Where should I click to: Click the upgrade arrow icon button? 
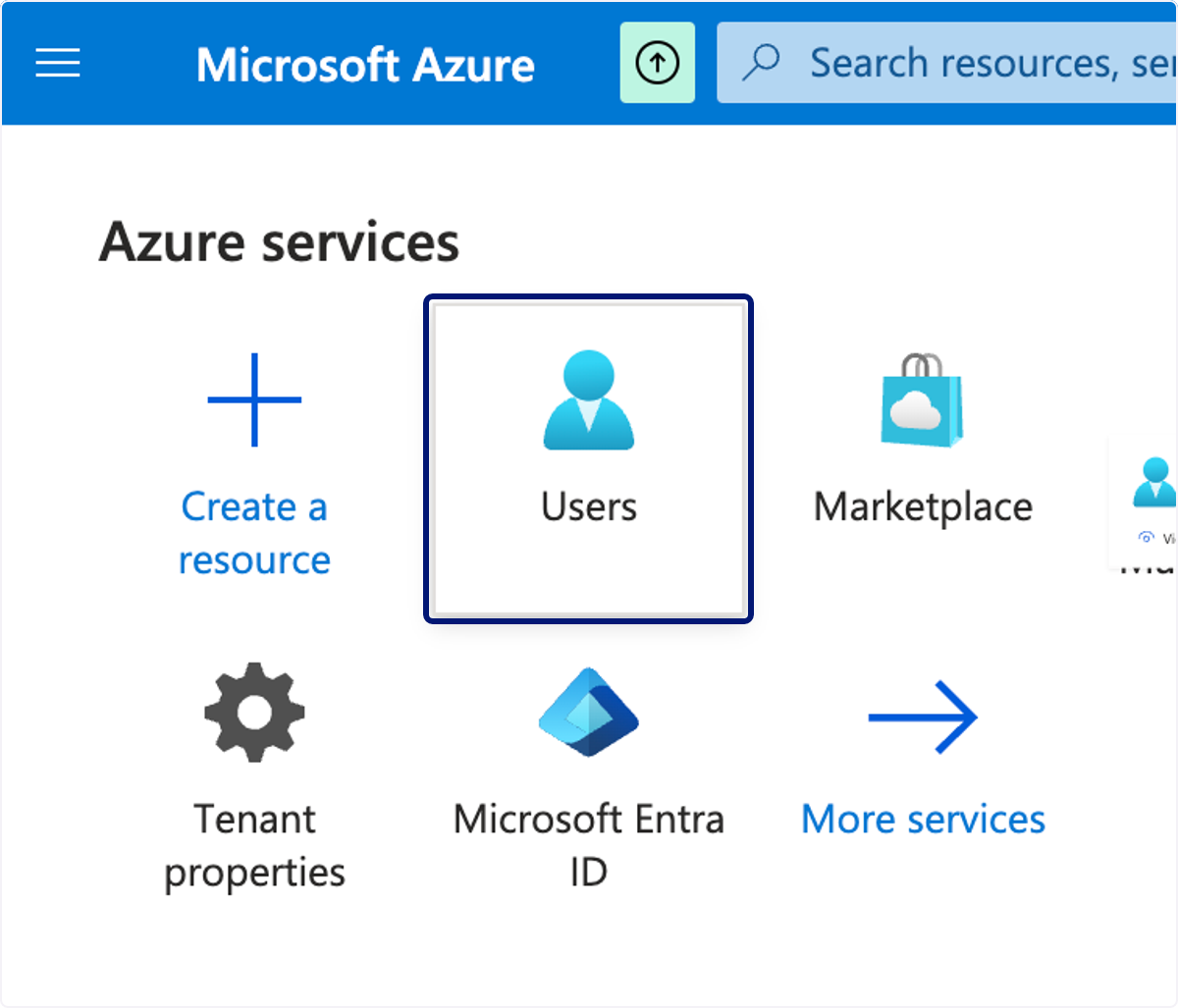click(x=658, y=64)
